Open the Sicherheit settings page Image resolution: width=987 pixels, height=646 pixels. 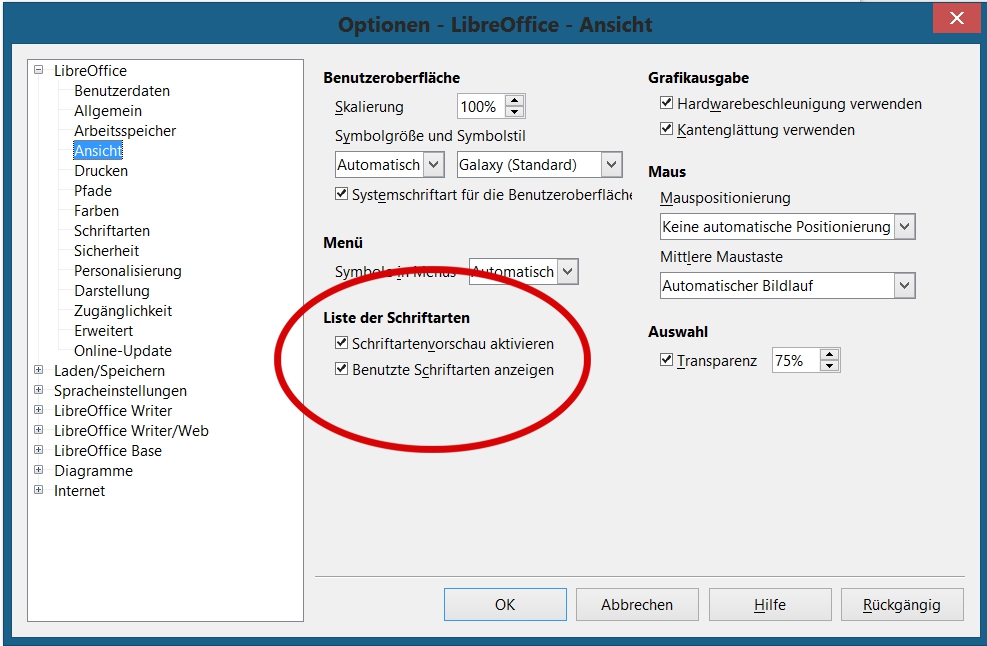pyautogui.click(x=106, y=251)
